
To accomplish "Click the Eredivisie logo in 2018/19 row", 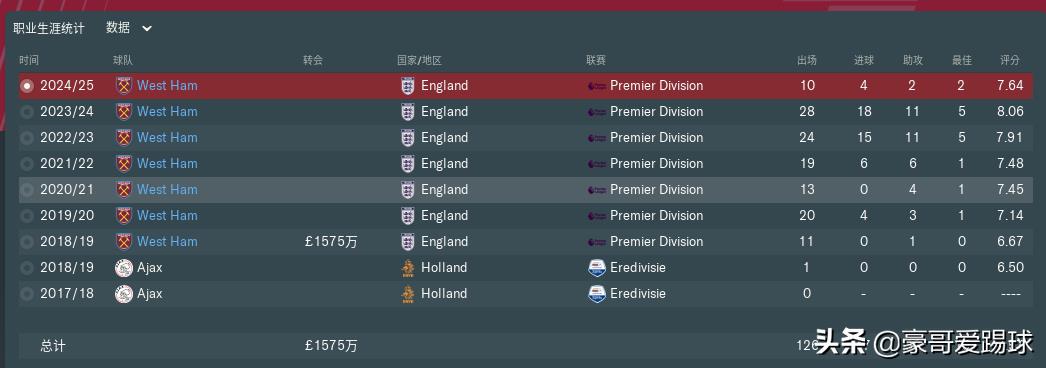I will pos(596,267).
